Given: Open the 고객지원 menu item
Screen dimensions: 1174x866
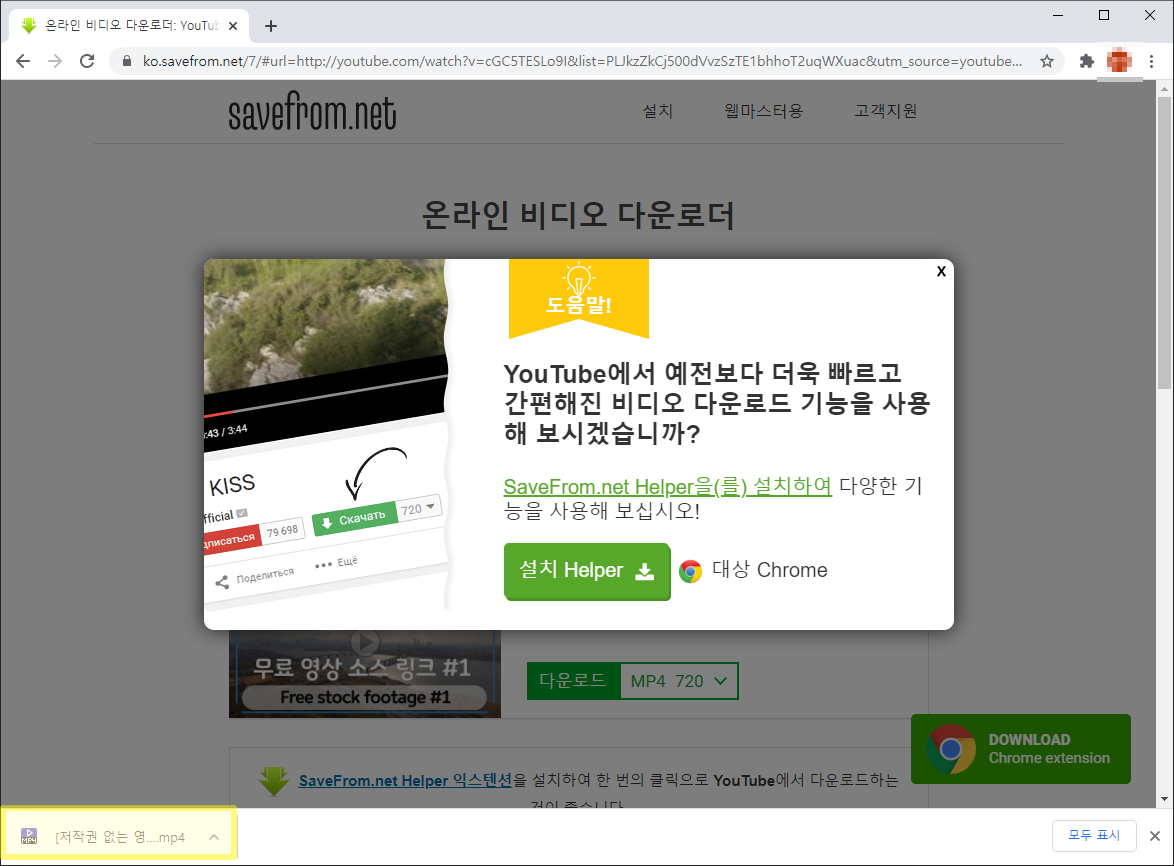Looking at the screenshot, I should tap(886, 111).
